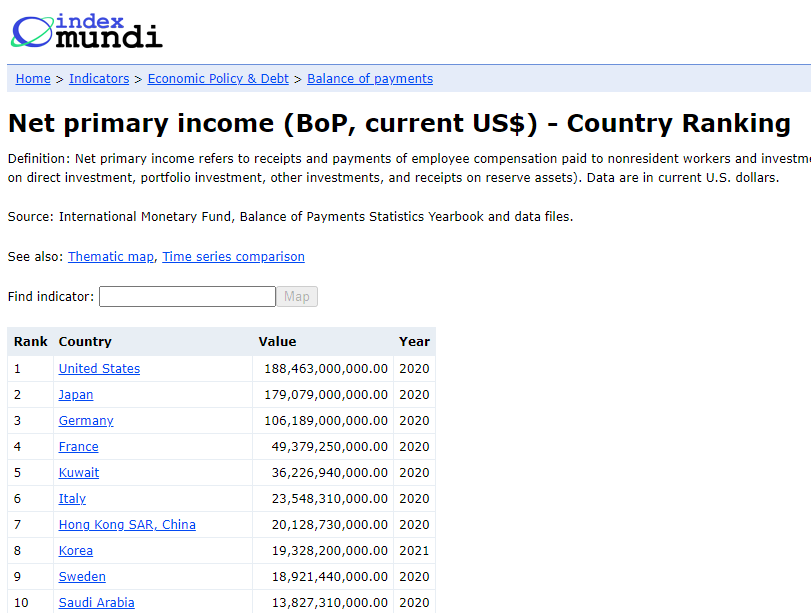Open Economic Policy & Debt breadcrumb
The width and height of the screenshot is (811, 613).
point(218,79)
